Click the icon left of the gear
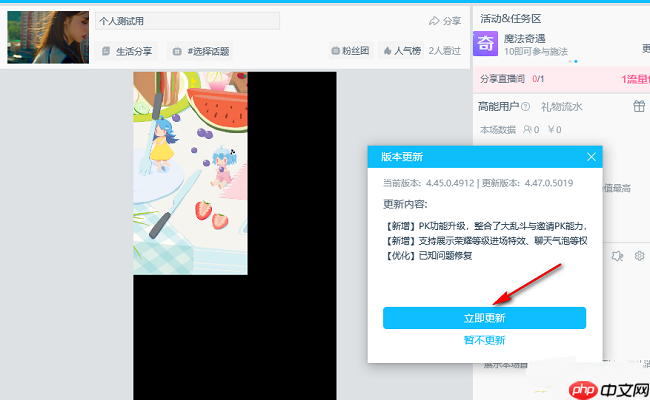650x400 pixels. (617, 256)
